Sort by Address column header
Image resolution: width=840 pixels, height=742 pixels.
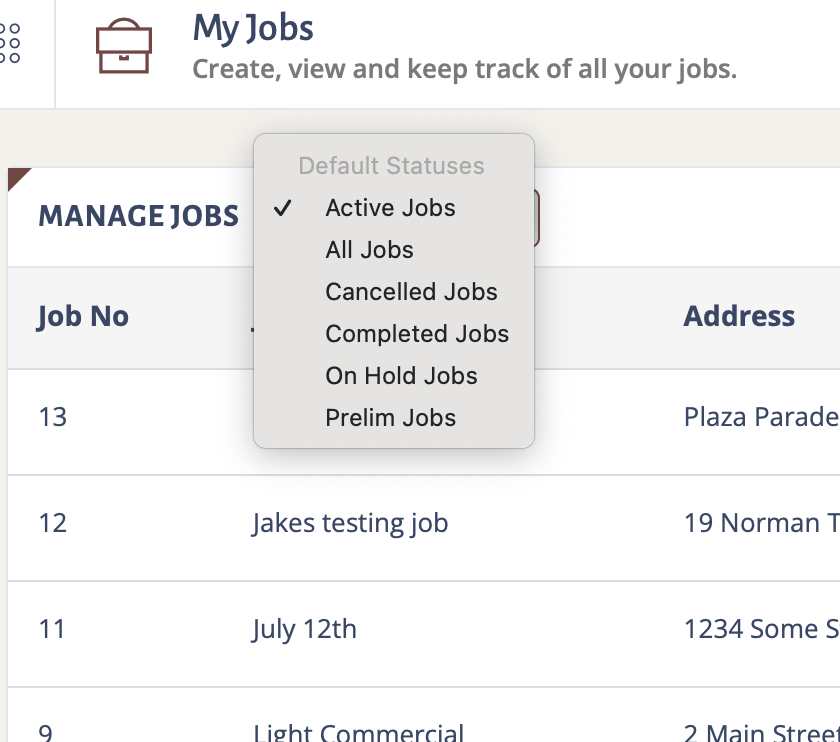tap(739, 316)
